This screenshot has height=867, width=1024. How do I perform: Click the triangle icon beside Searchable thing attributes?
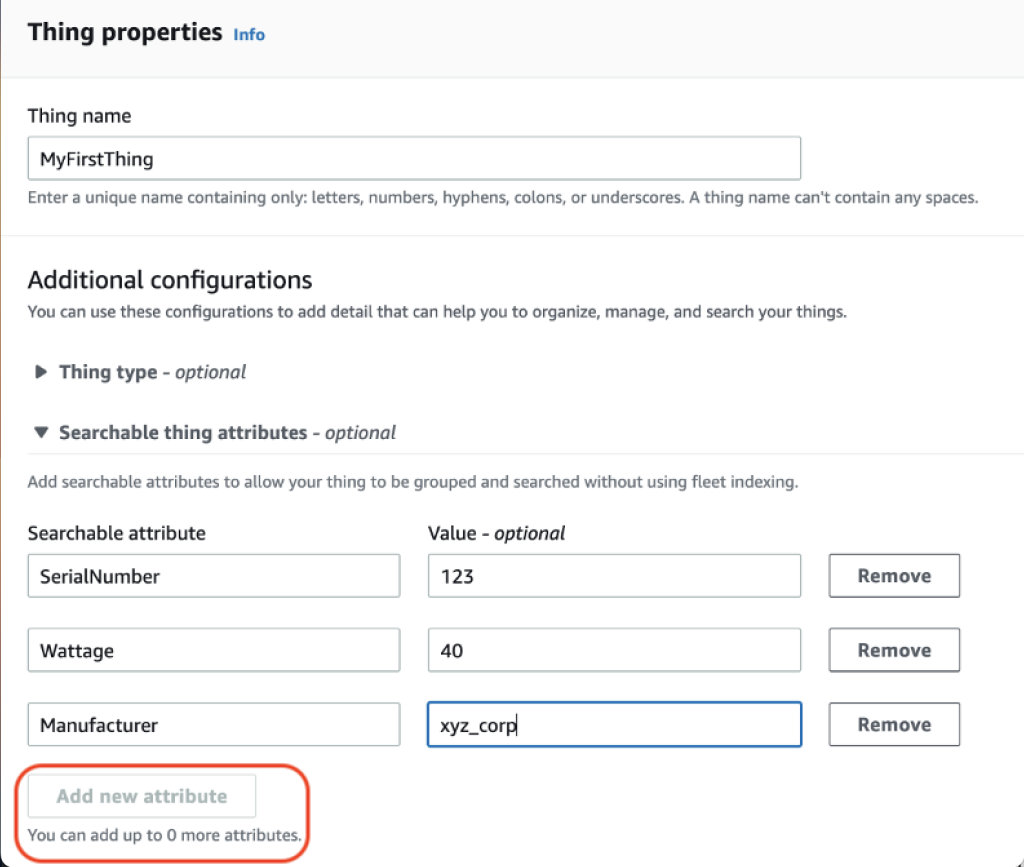coord(40,432)
